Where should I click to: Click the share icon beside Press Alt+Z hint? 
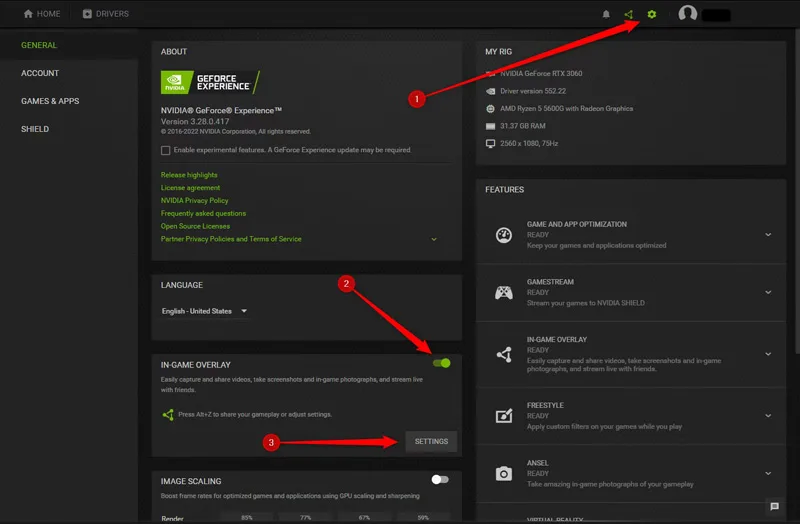(x=168, y=415)
